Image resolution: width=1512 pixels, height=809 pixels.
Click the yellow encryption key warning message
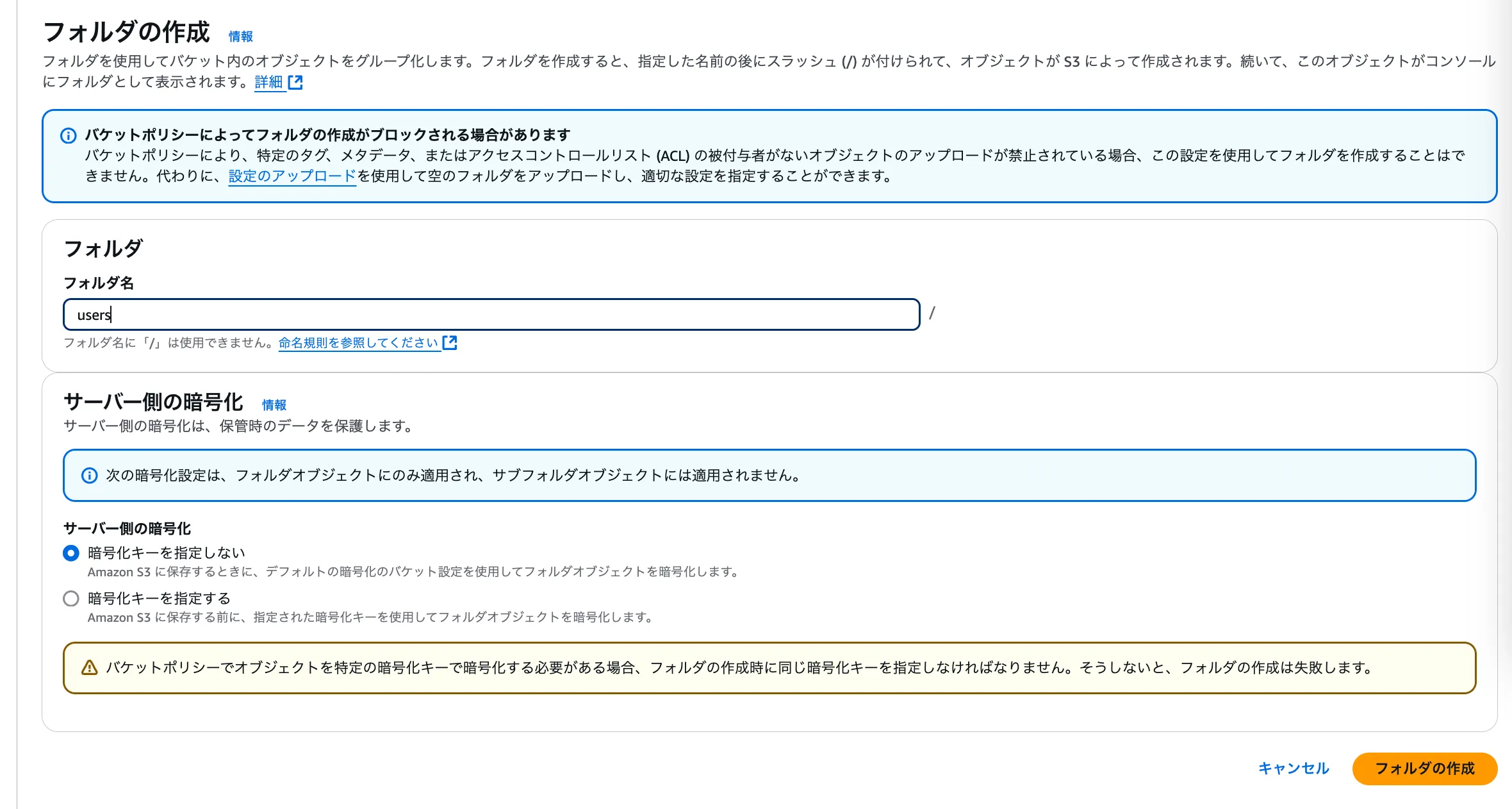click(739, 668)
